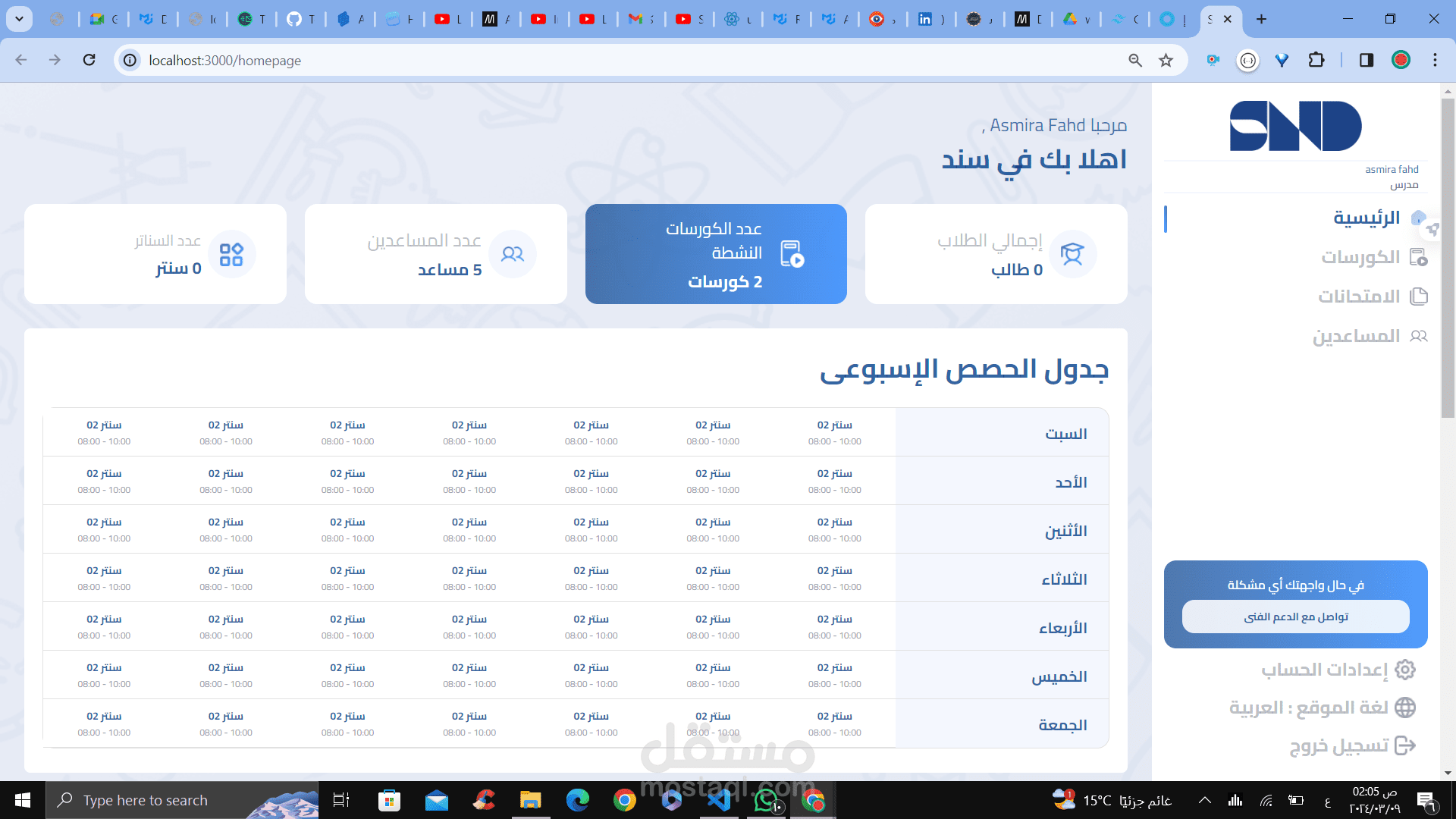The image size is (1456, 819).
Task: Open WhatsApp from the taskbar
Action: 767,800
